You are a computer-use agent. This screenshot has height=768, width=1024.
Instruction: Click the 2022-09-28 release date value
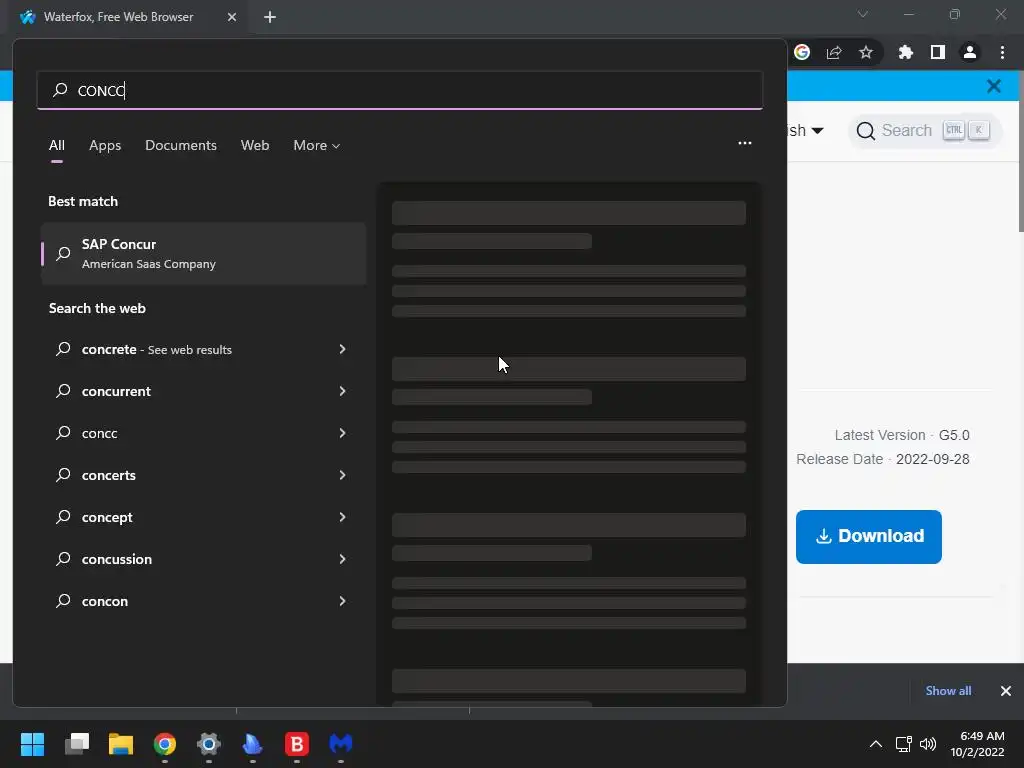(933, 459)
